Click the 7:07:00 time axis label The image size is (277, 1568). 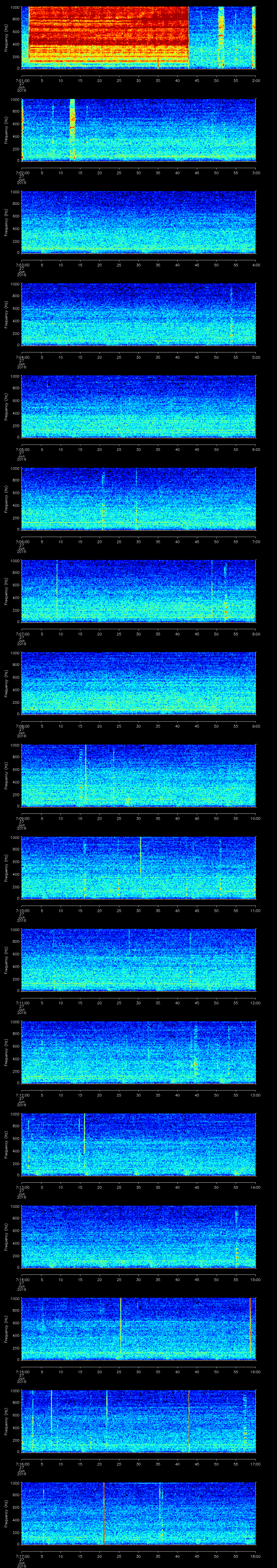click(x=22, y=634)
